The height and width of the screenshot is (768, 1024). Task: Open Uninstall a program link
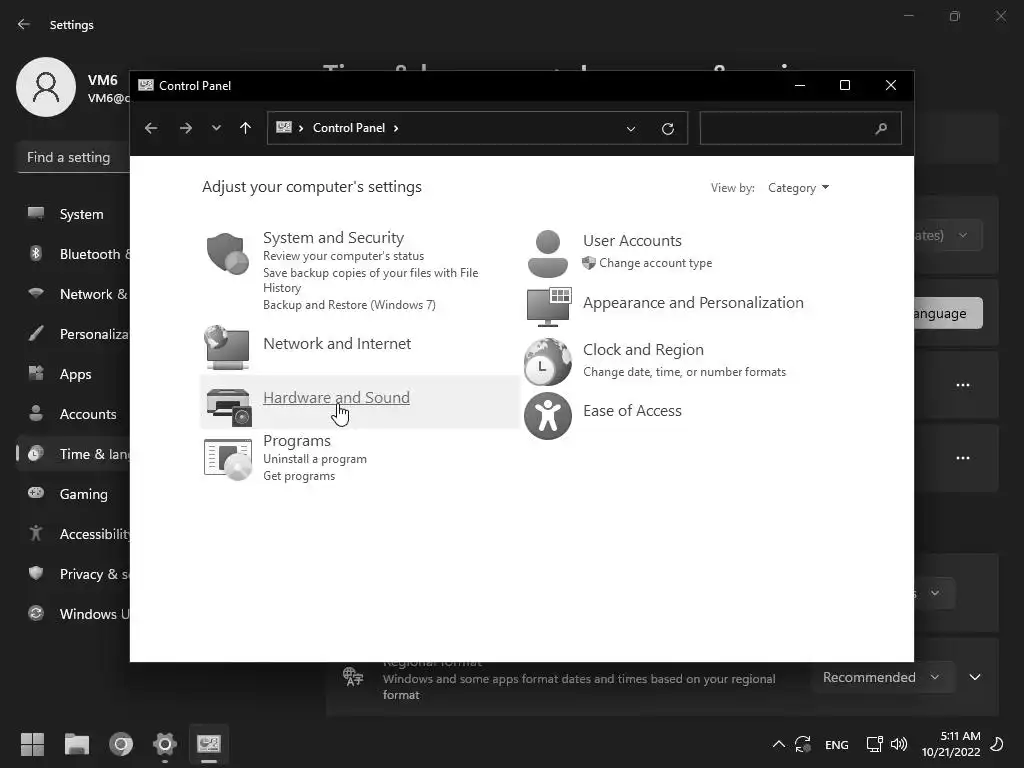point(315,459)
